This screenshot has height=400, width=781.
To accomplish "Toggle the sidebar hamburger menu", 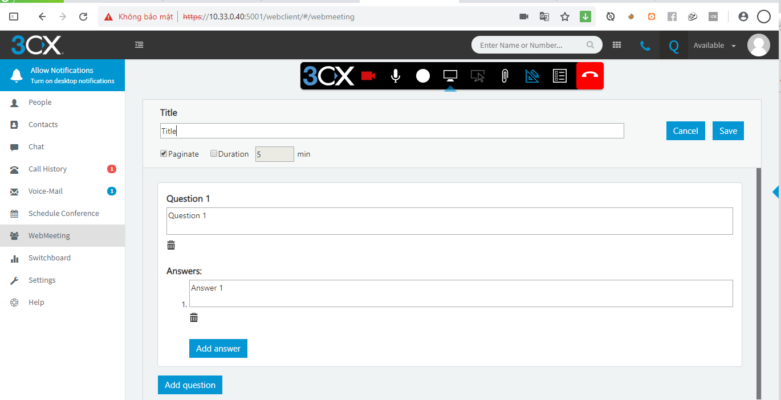I will [x=139, y=45].
